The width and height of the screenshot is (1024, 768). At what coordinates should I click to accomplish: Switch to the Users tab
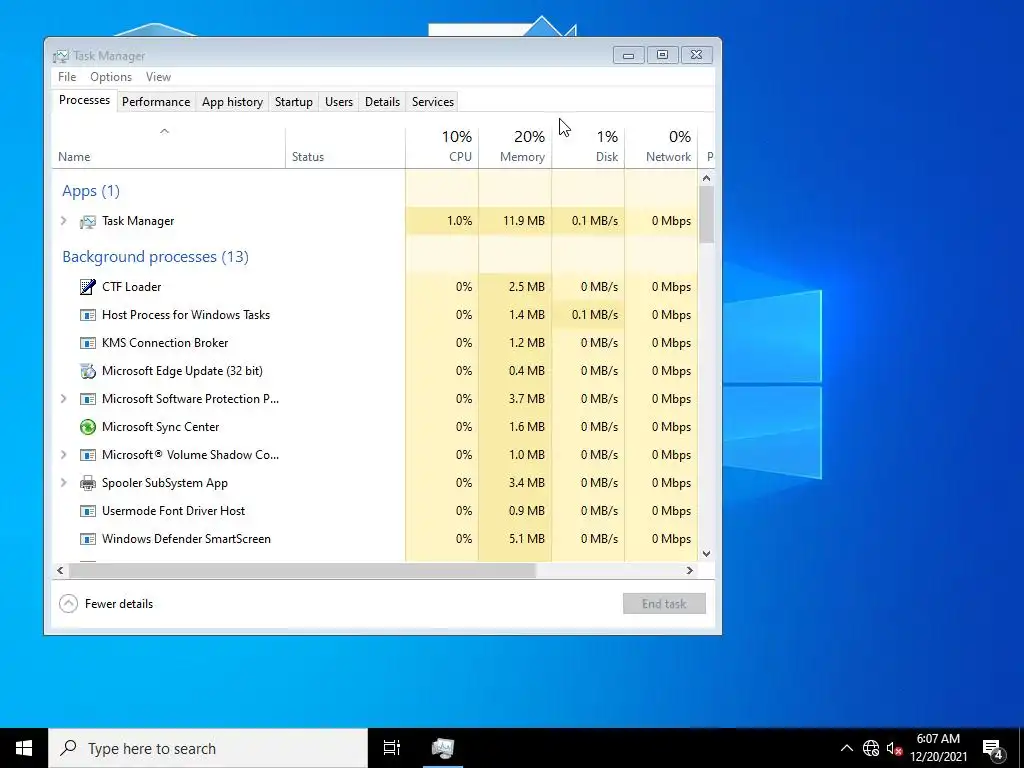338,102
